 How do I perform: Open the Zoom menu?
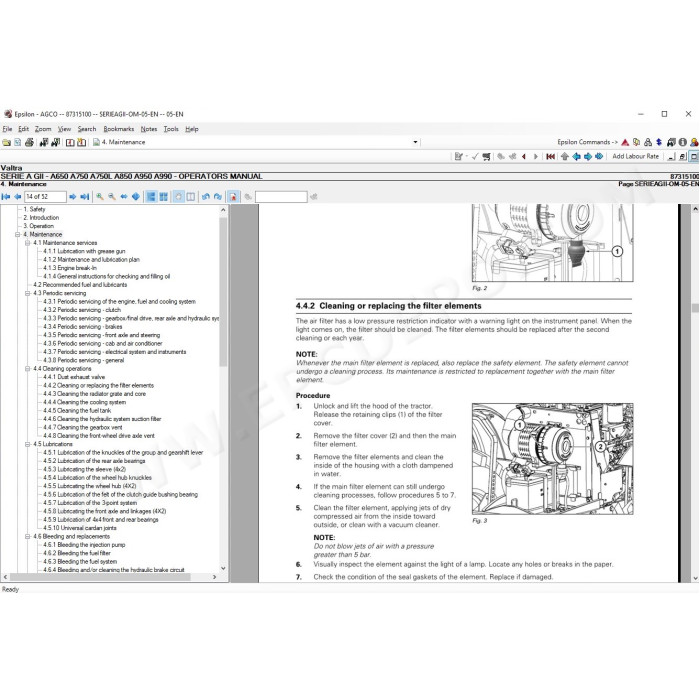tap(43, 129)
